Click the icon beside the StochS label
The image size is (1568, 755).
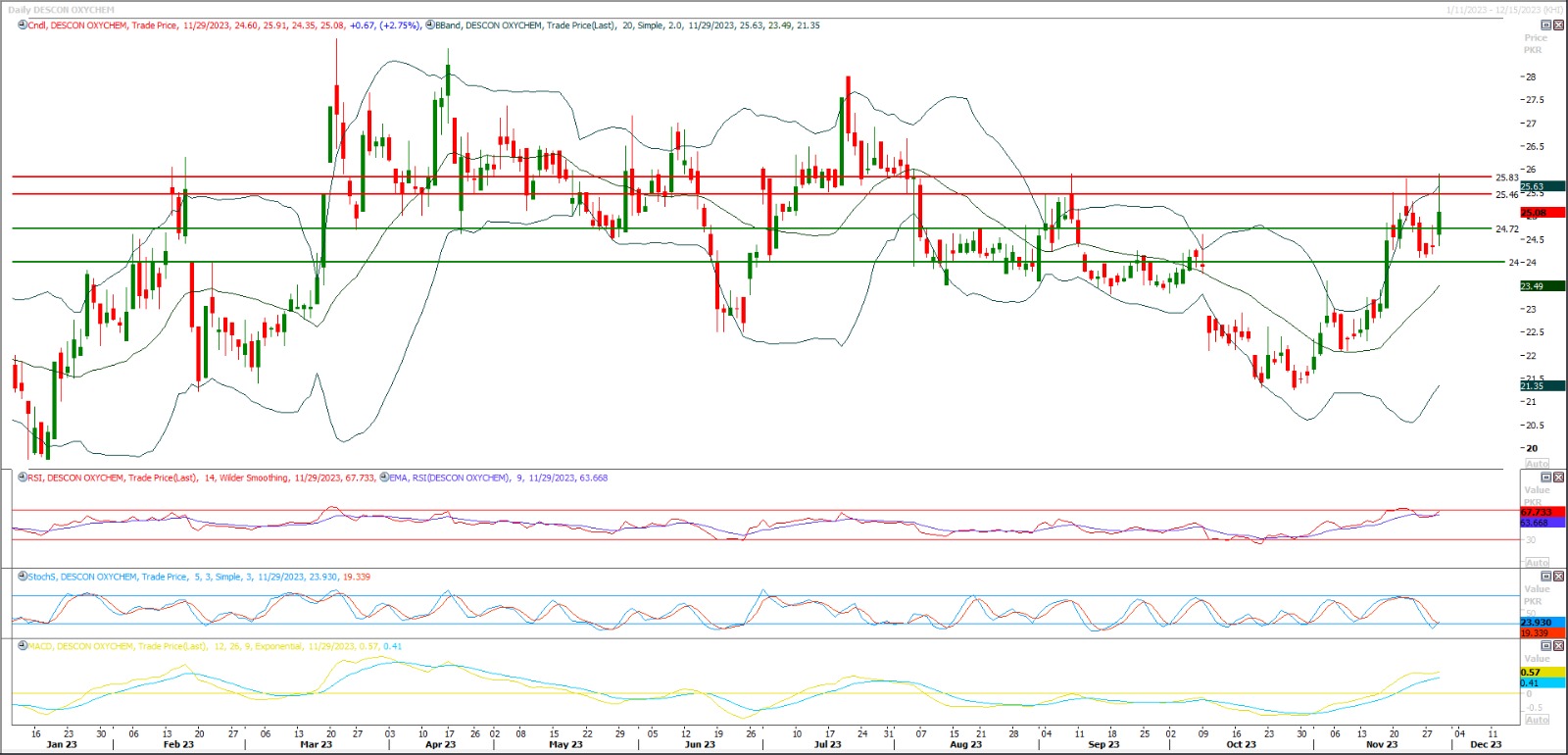pos(23,577)
